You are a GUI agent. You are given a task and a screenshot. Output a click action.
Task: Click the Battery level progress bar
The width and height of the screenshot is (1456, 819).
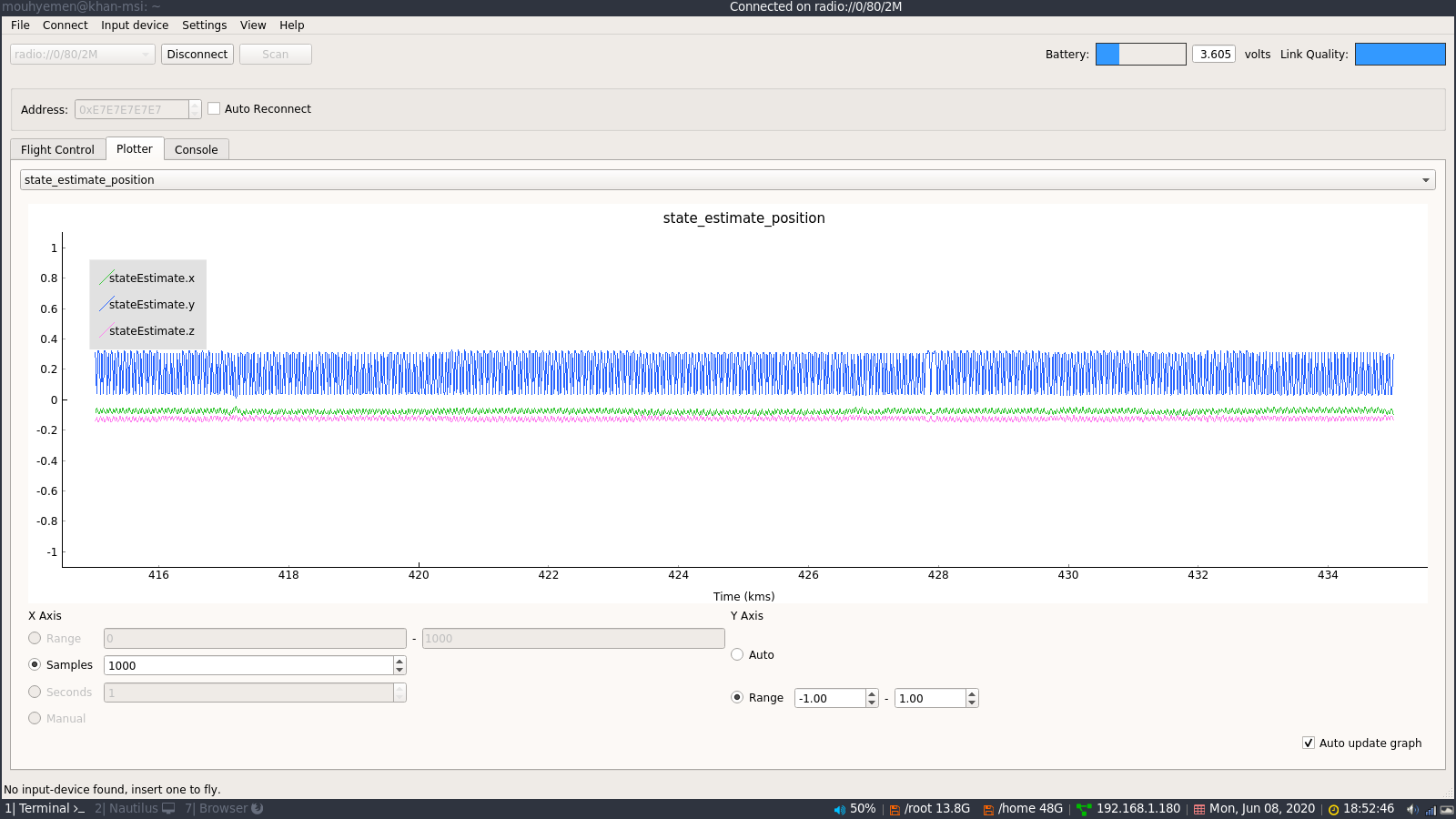coord(1140,55)
